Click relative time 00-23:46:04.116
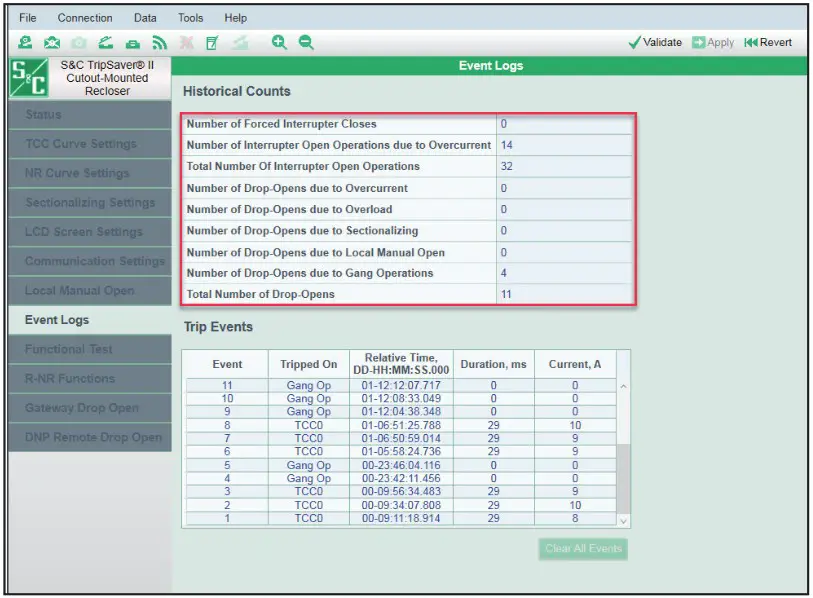This screenshot has height=598, width=813. [x=401, y=465]
